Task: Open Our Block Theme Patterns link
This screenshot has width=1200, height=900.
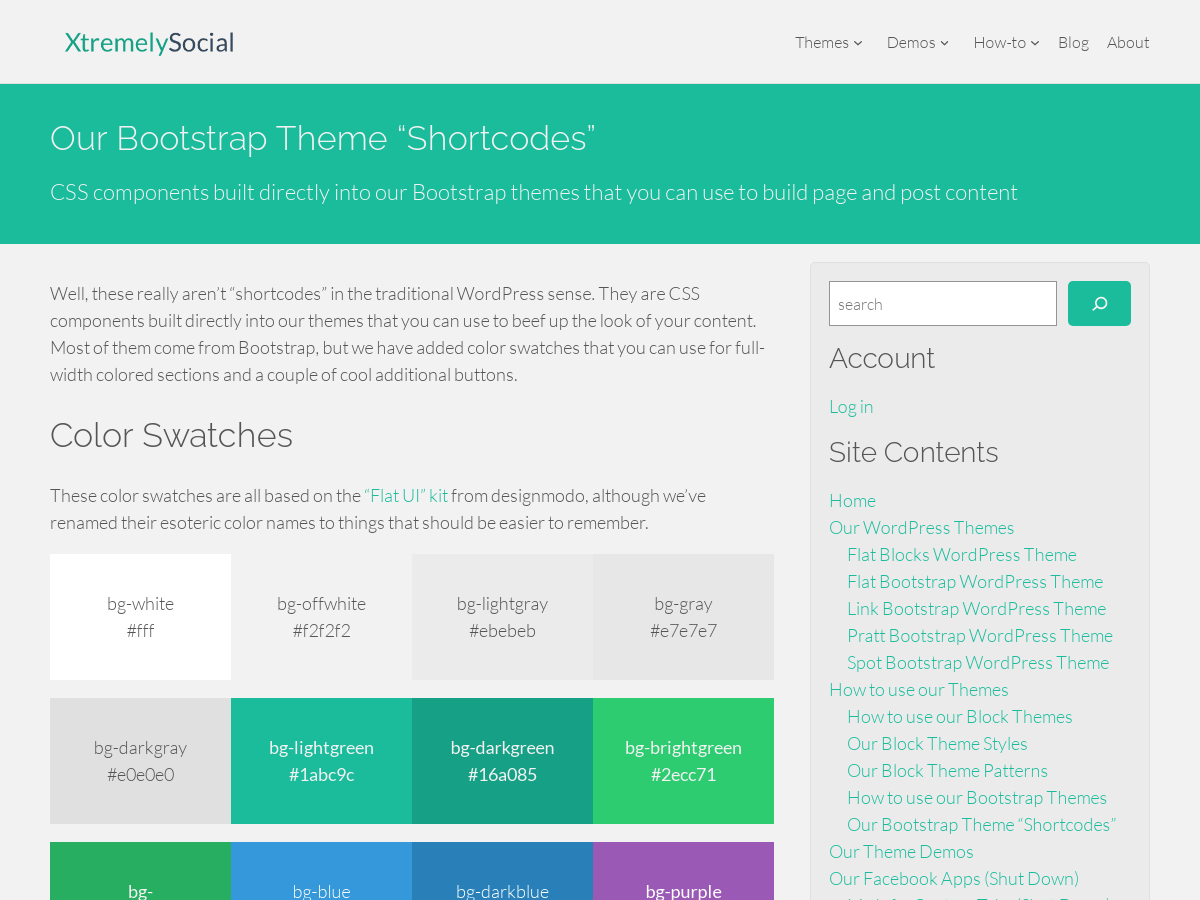Action: tap(947, 770)
